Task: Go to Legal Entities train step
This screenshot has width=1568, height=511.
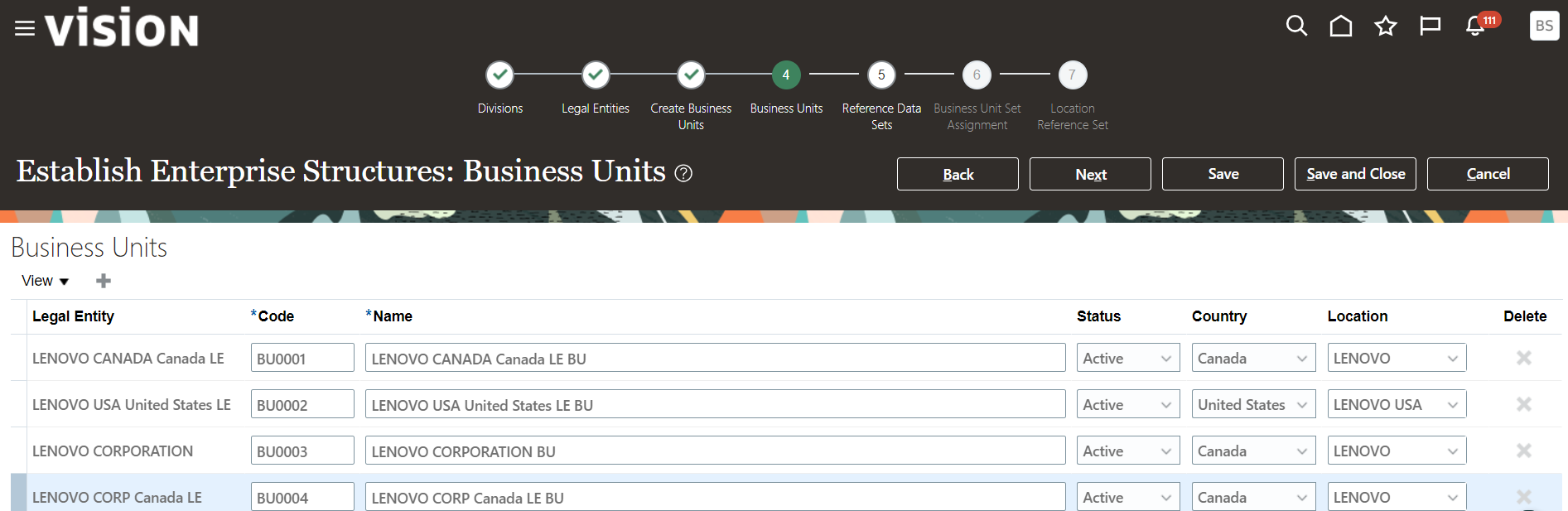Action: point(596,75)
